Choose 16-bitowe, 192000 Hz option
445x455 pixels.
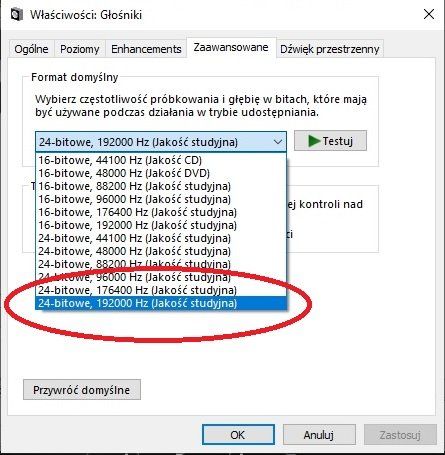161,225
